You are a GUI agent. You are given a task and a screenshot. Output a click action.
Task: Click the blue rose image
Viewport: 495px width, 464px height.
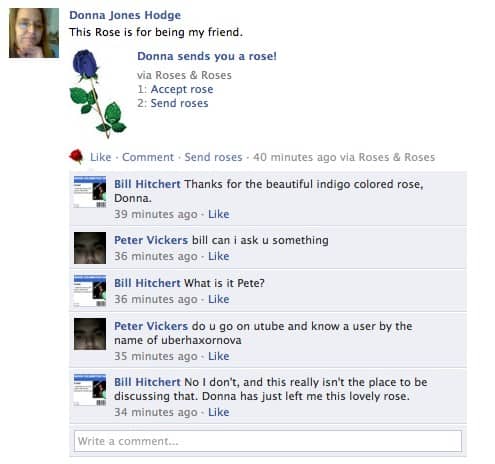click(x=98, y=94)
